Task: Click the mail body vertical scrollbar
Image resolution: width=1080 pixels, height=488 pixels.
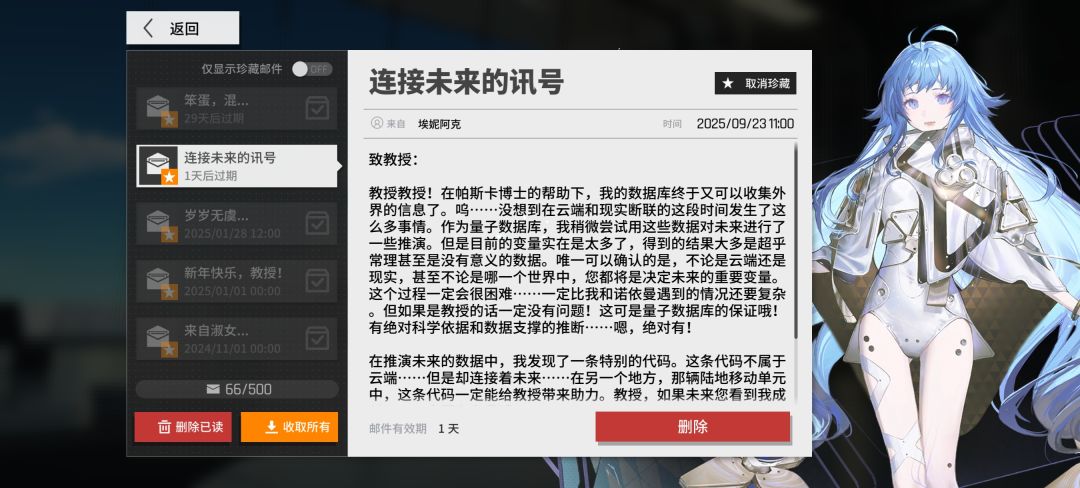Action: (796, 241)
